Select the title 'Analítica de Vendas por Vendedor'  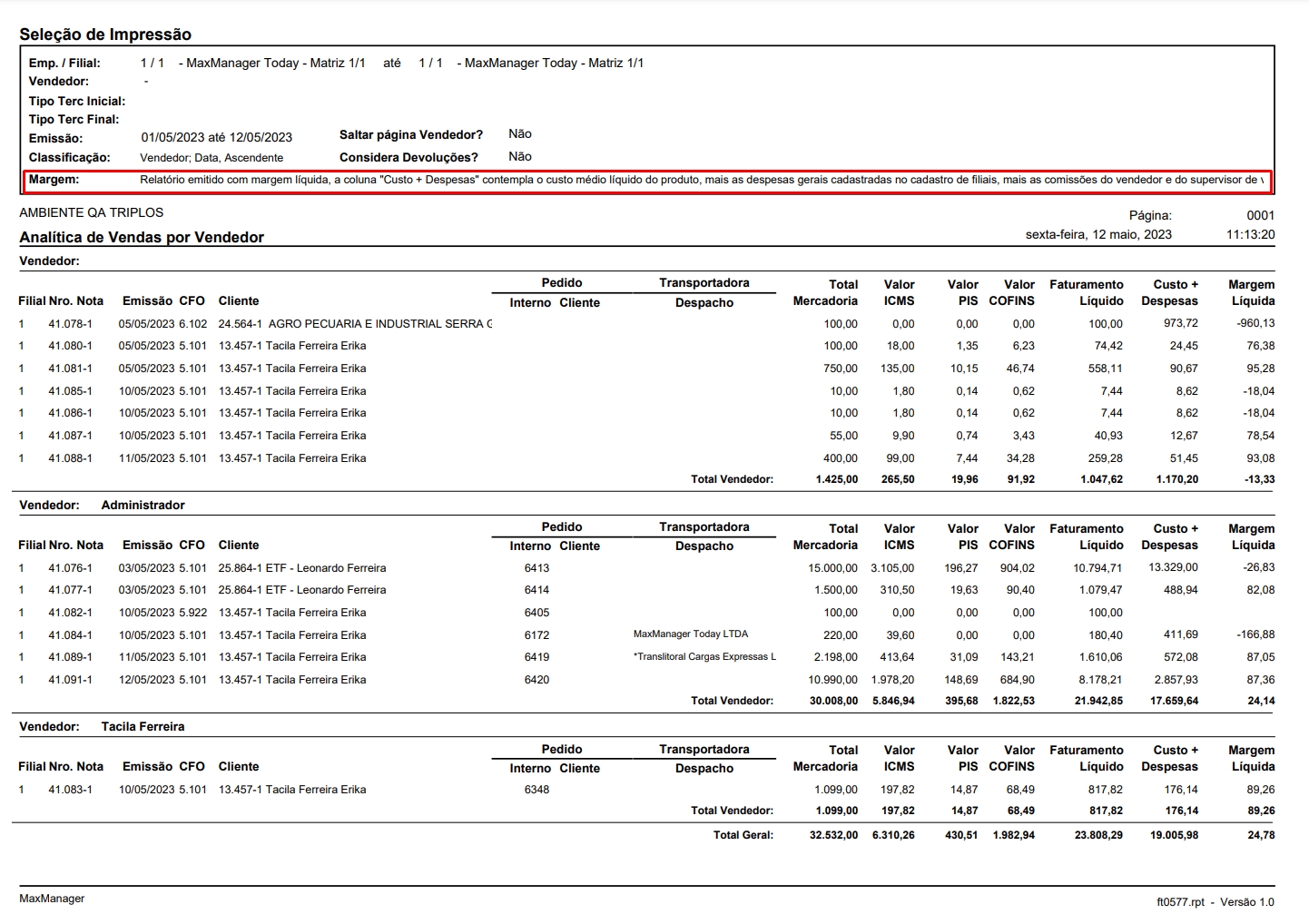142,237
